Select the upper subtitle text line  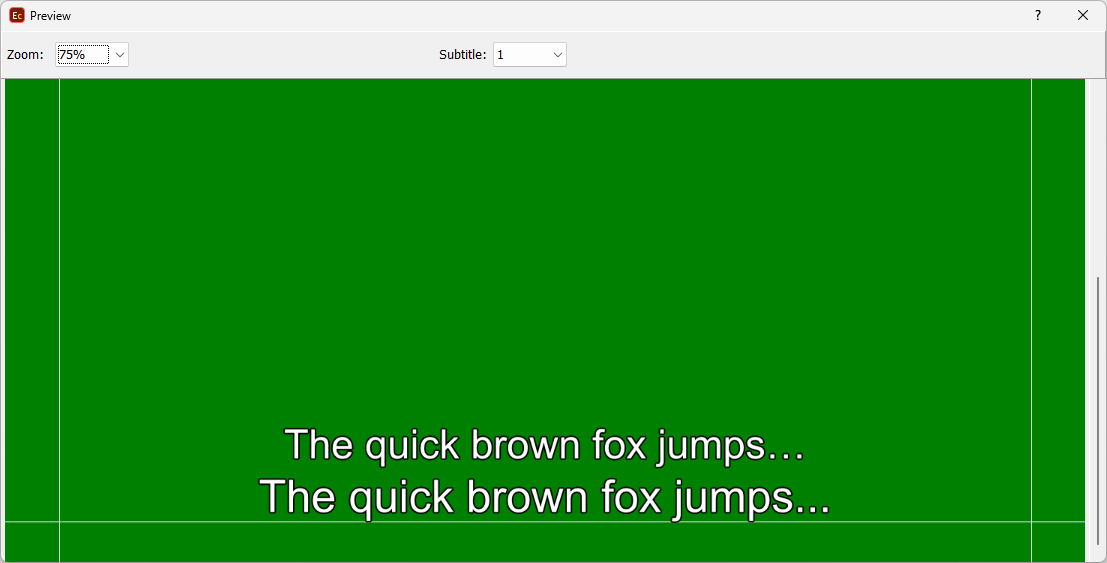544,445
